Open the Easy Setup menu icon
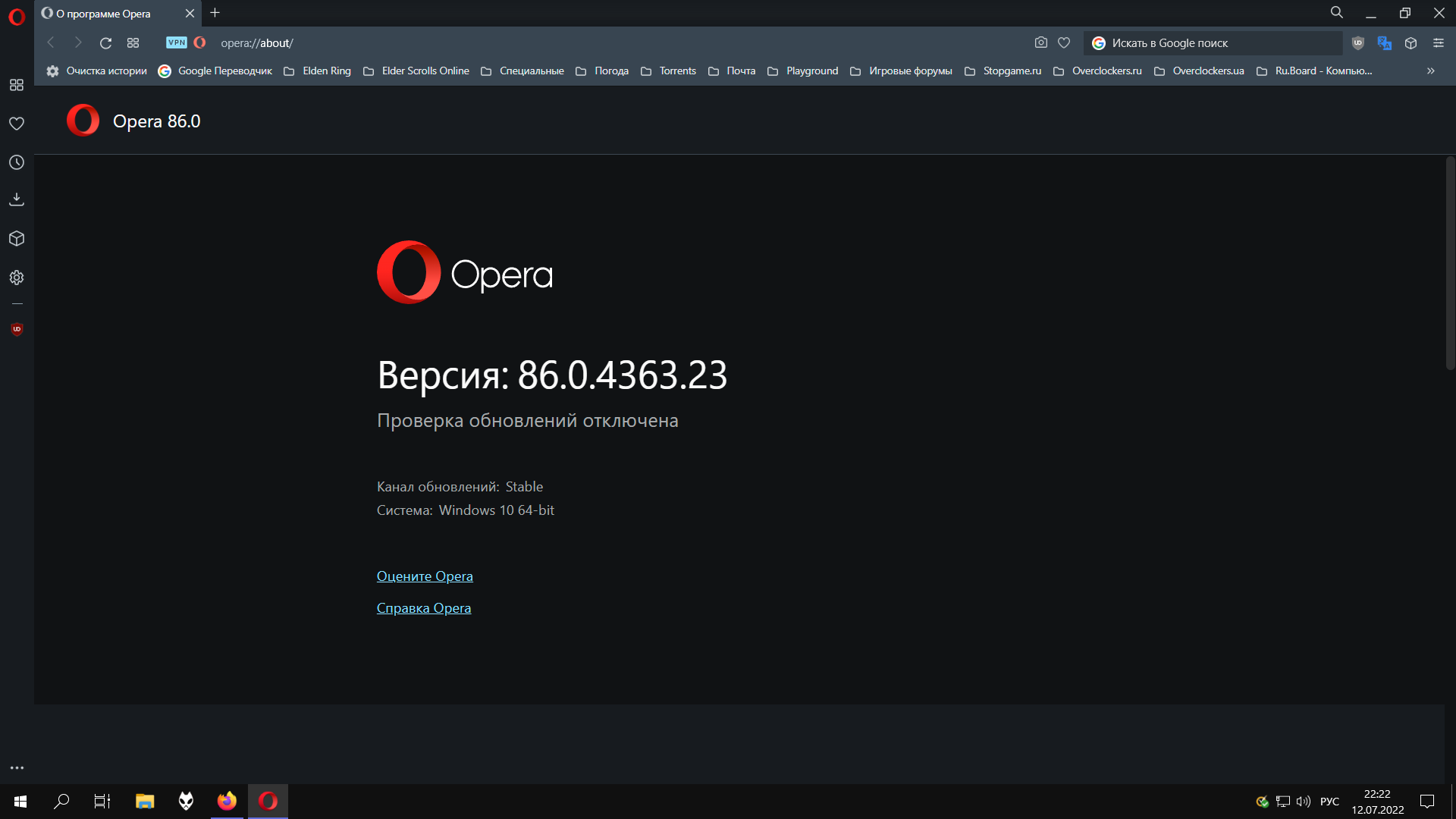The height and width of the screenshot is (819, 1456). 1439,43
